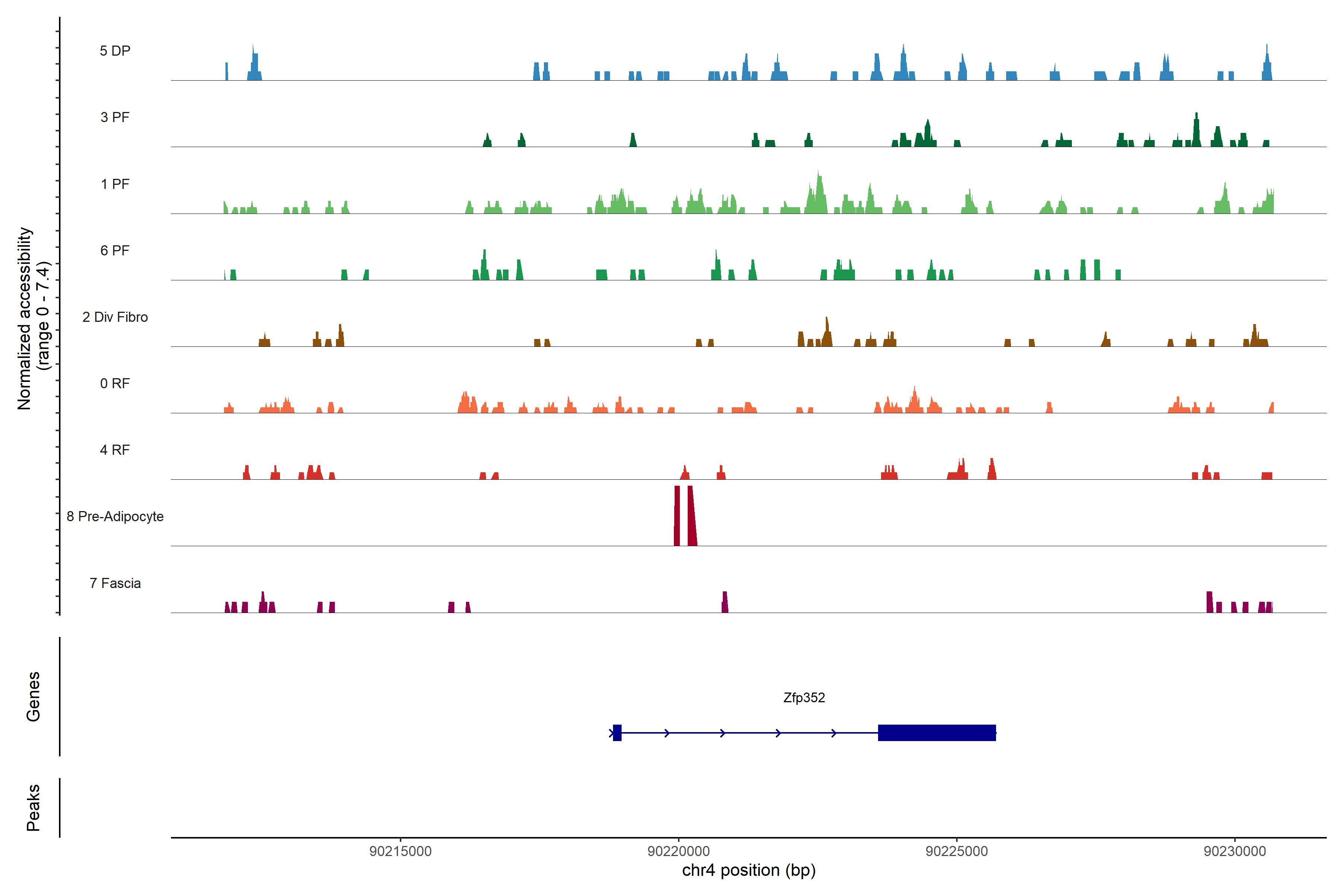Click the 90220000 axis tick label

pyautogui.click(x=678, y=852)
